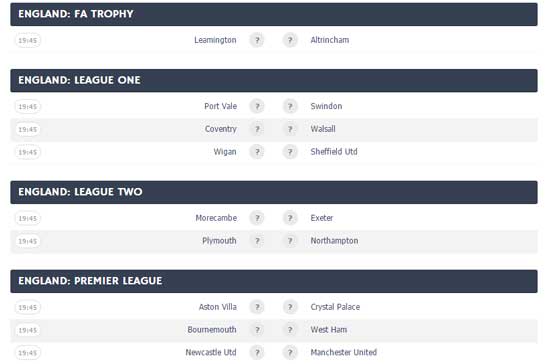Image resolution: width=546 pixels, height=364 pixels.
Task: Select the Swindon team name
Action: click(326, 106)
